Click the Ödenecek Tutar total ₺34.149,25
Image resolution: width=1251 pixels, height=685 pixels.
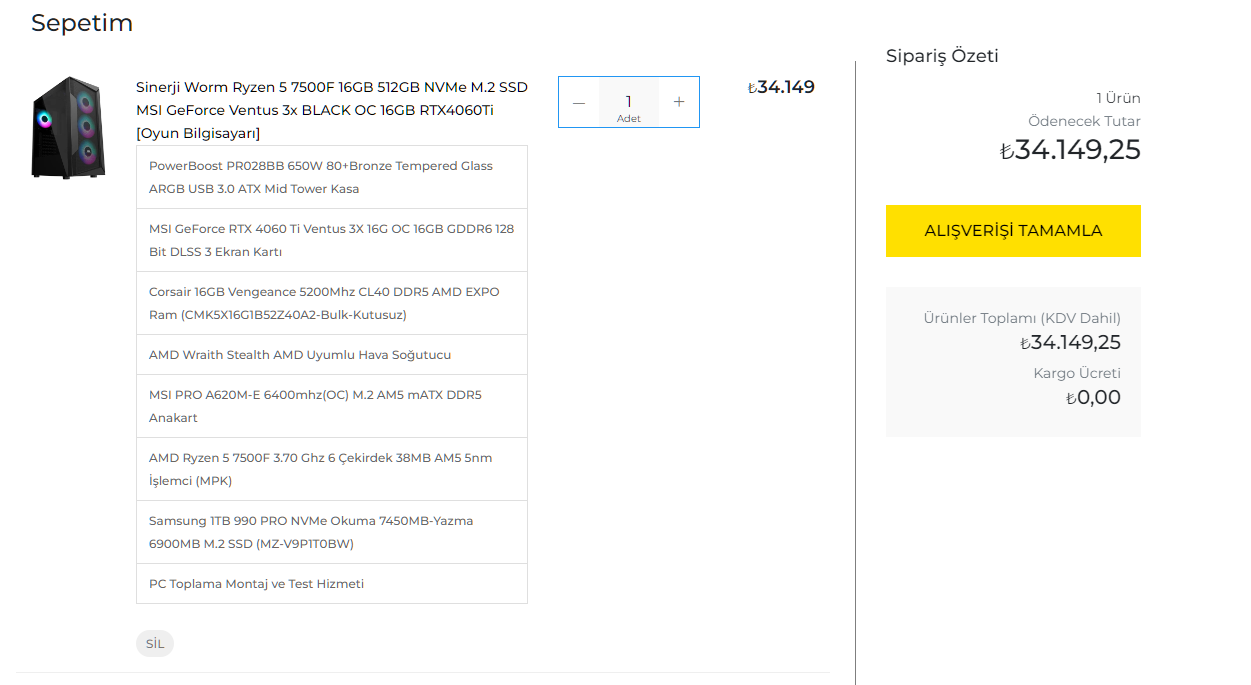tap(1070, 150)
